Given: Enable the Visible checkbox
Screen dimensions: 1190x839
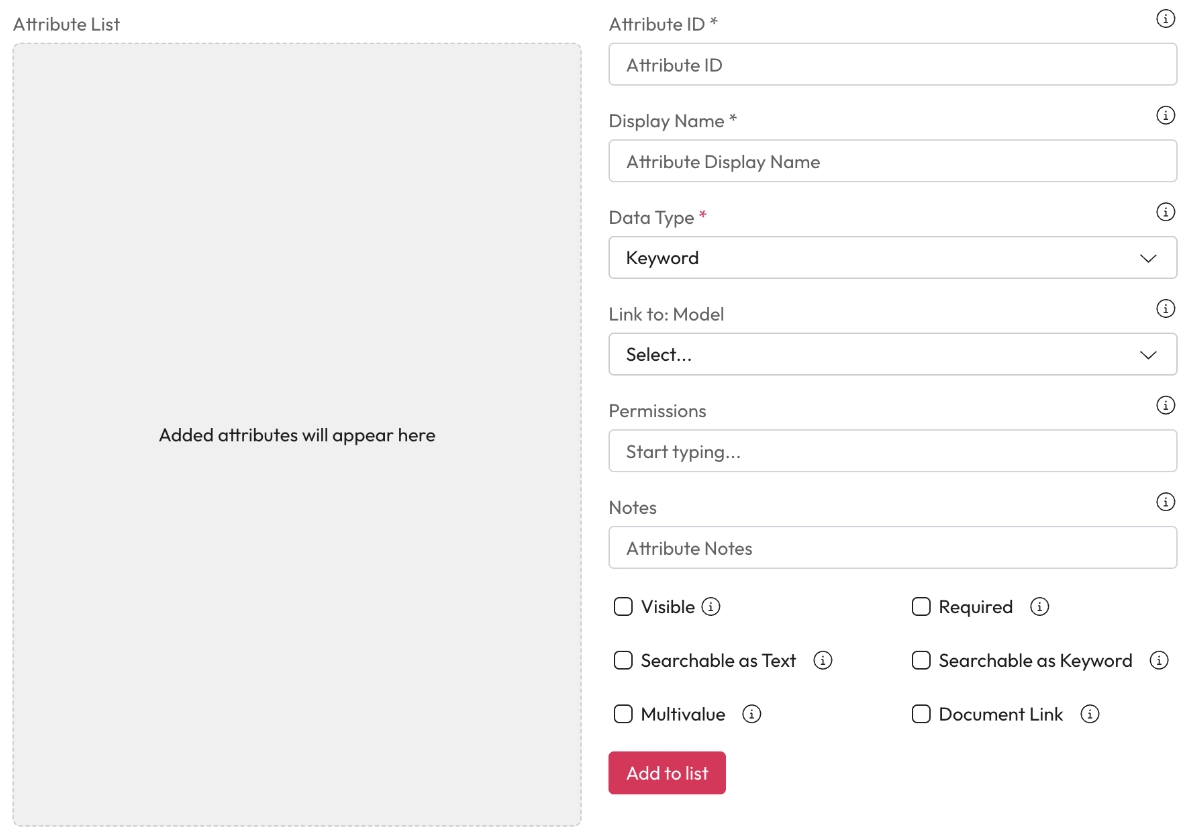Looking at the screenshot, I should pos(623,607).
